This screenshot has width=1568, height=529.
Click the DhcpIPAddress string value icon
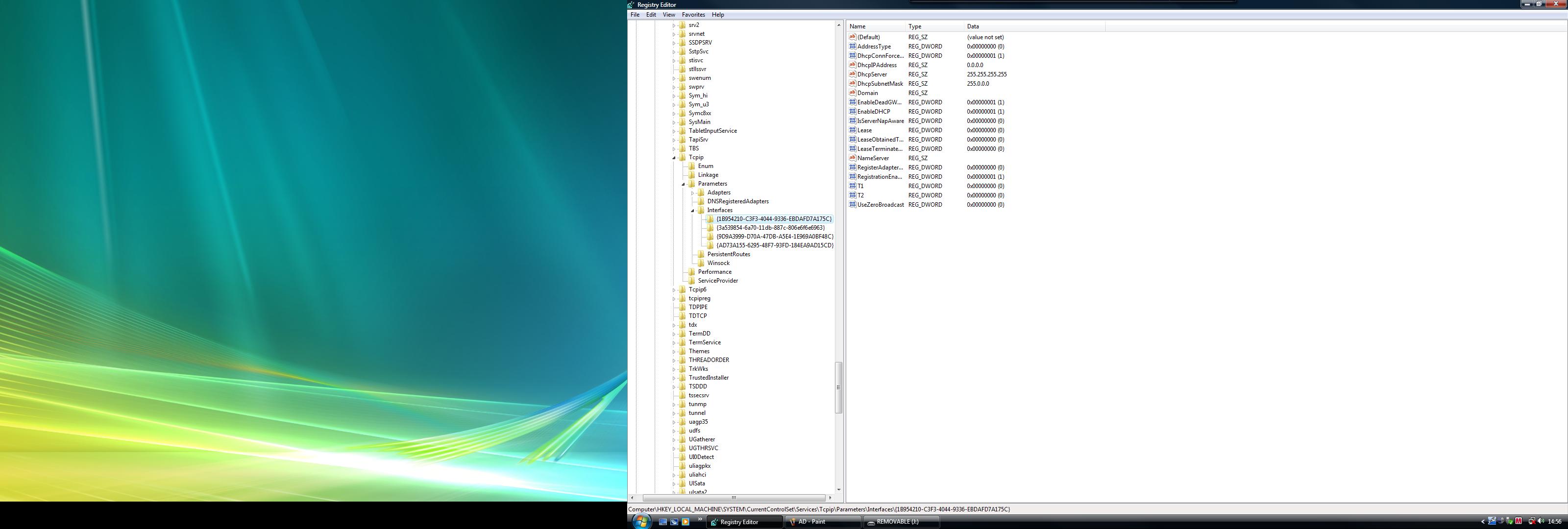853,65
